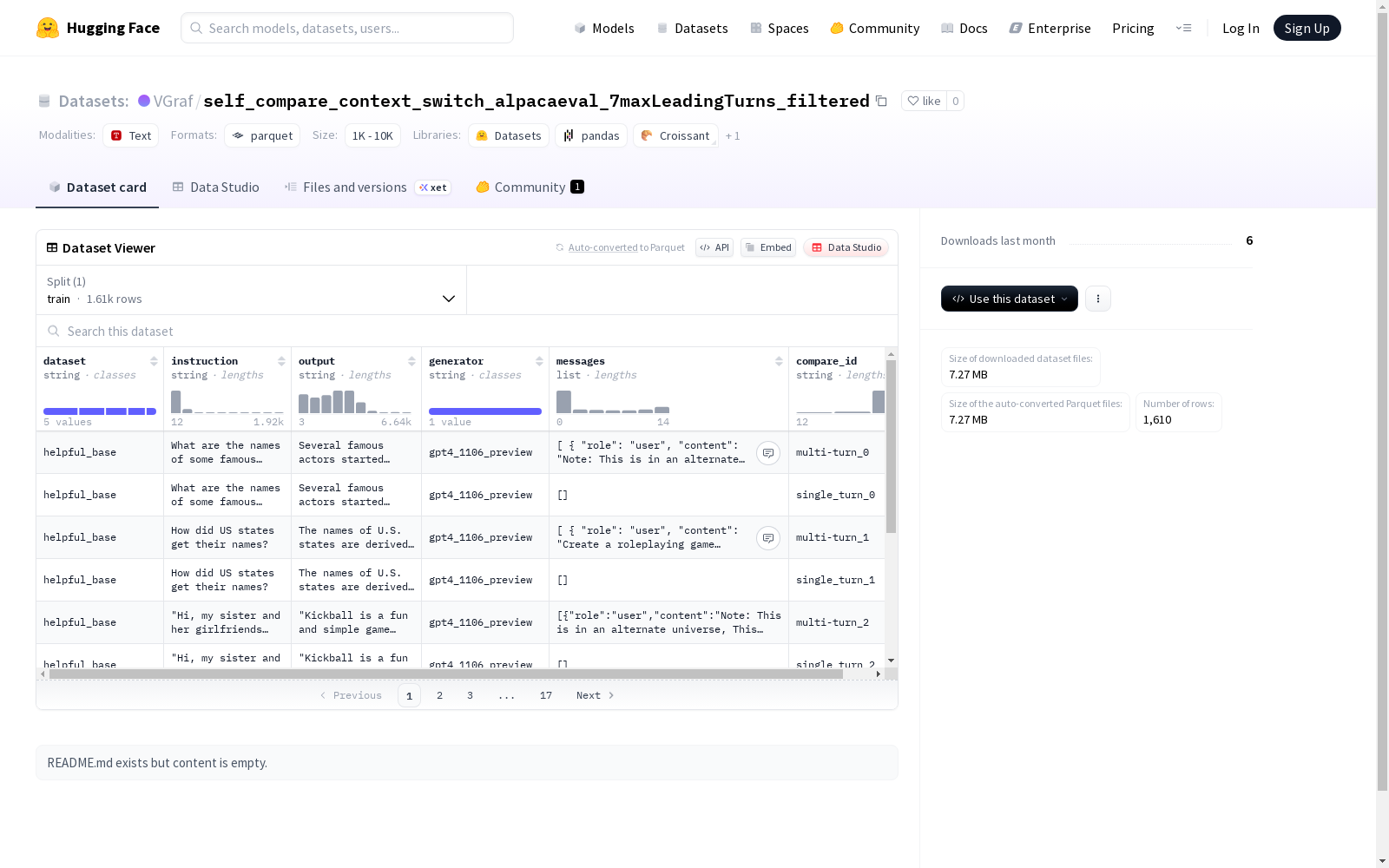
Task: Open the extra navigation menu icon
Action: [1183, 28]
